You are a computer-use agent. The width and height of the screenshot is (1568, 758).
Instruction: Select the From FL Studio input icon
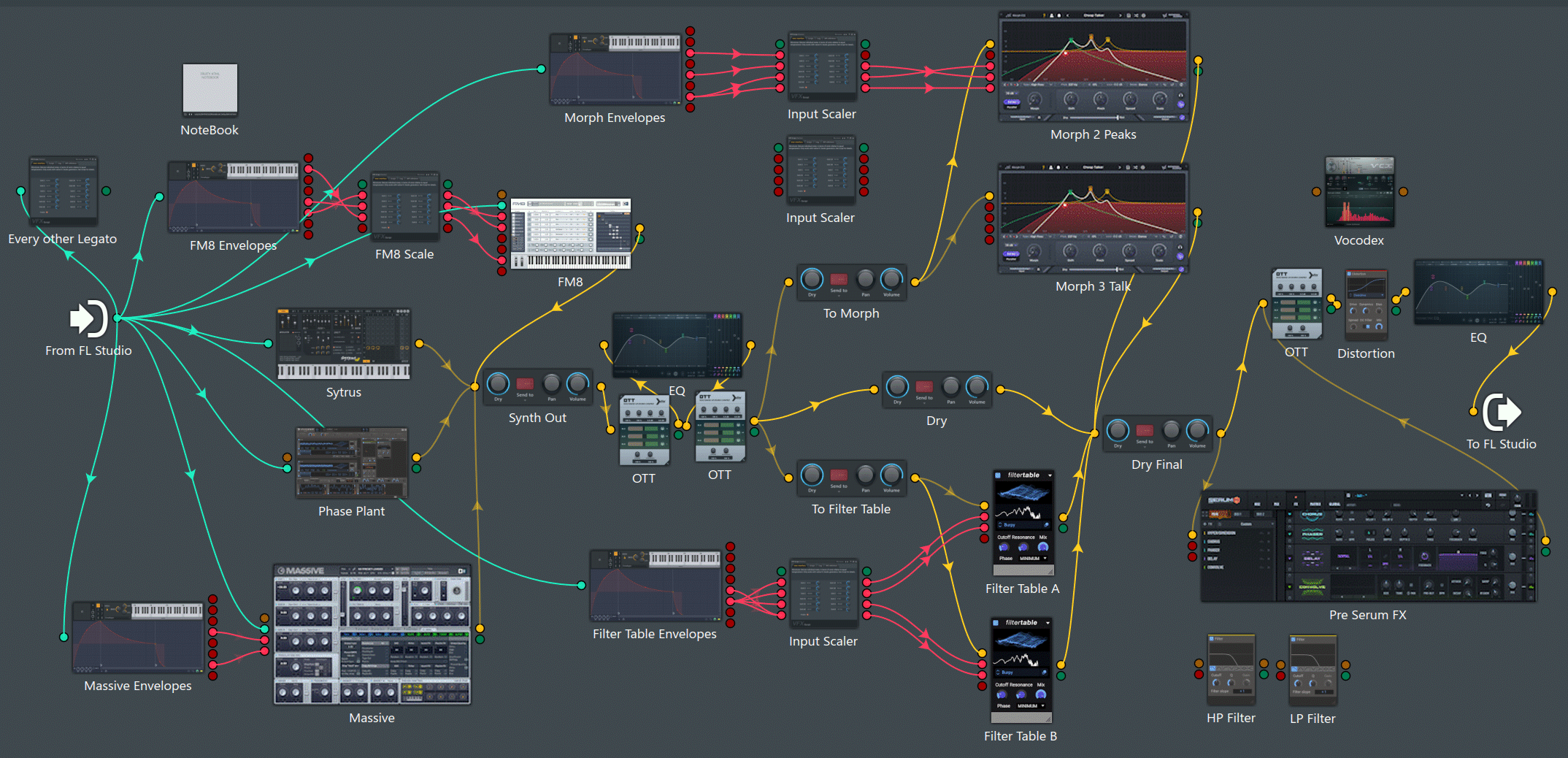click(89, 318)
